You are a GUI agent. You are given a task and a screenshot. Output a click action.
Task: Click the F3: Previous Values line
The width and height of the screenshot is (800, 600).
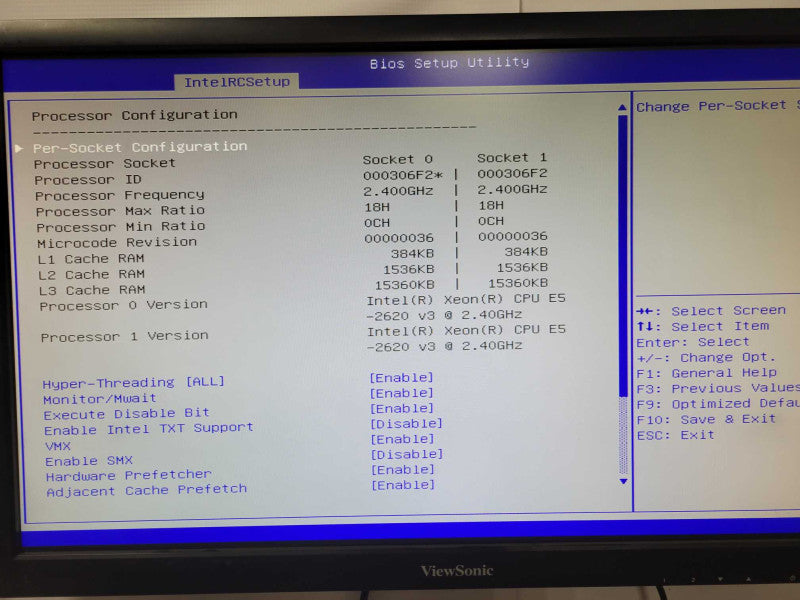pyautogui.click(x=718, y=388)
